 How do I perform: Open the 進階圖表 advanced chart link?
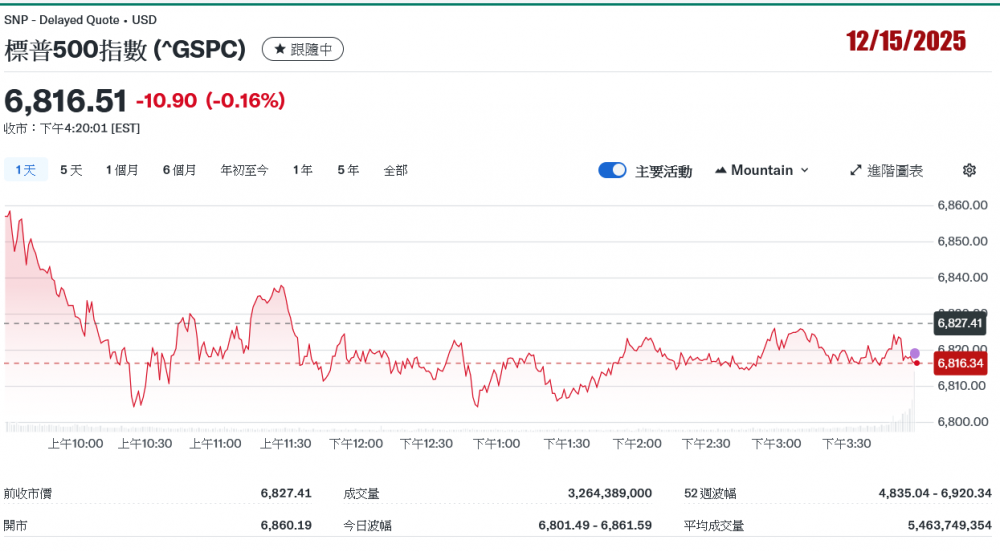[x=886, y=170]
